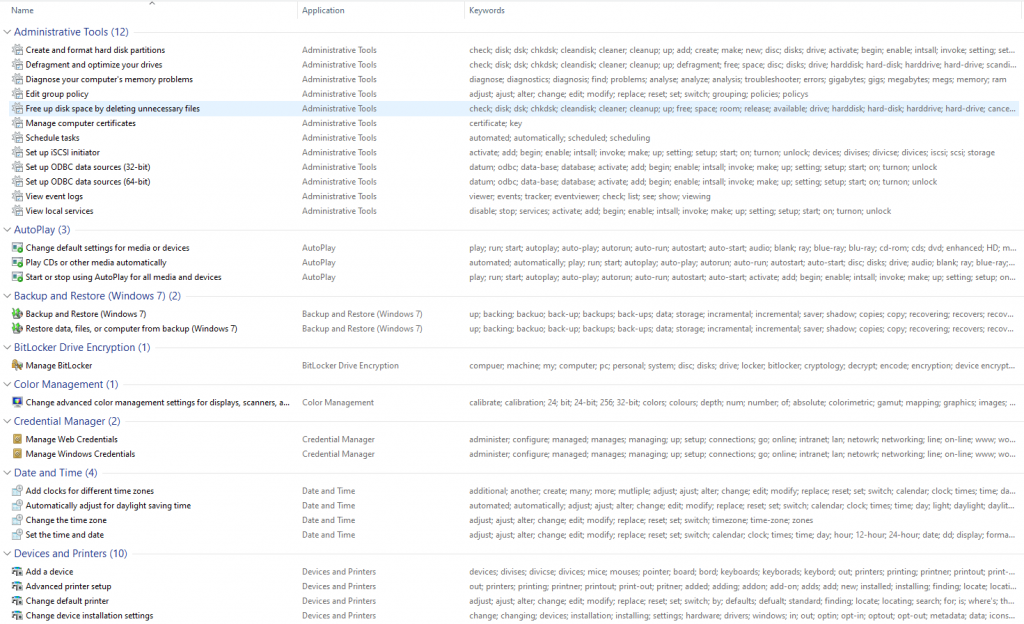The image size is (1024, 624).
Task: Click Application cell of Manage BitLocker row
Action: tap(350, 366)
